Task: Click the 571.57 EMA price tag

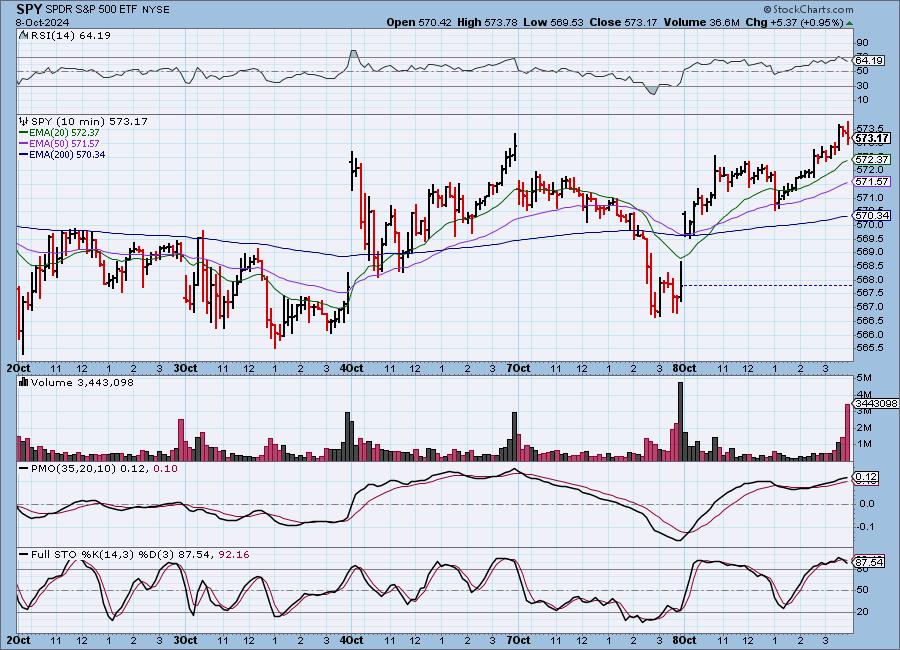Action: tap(872, 181)
